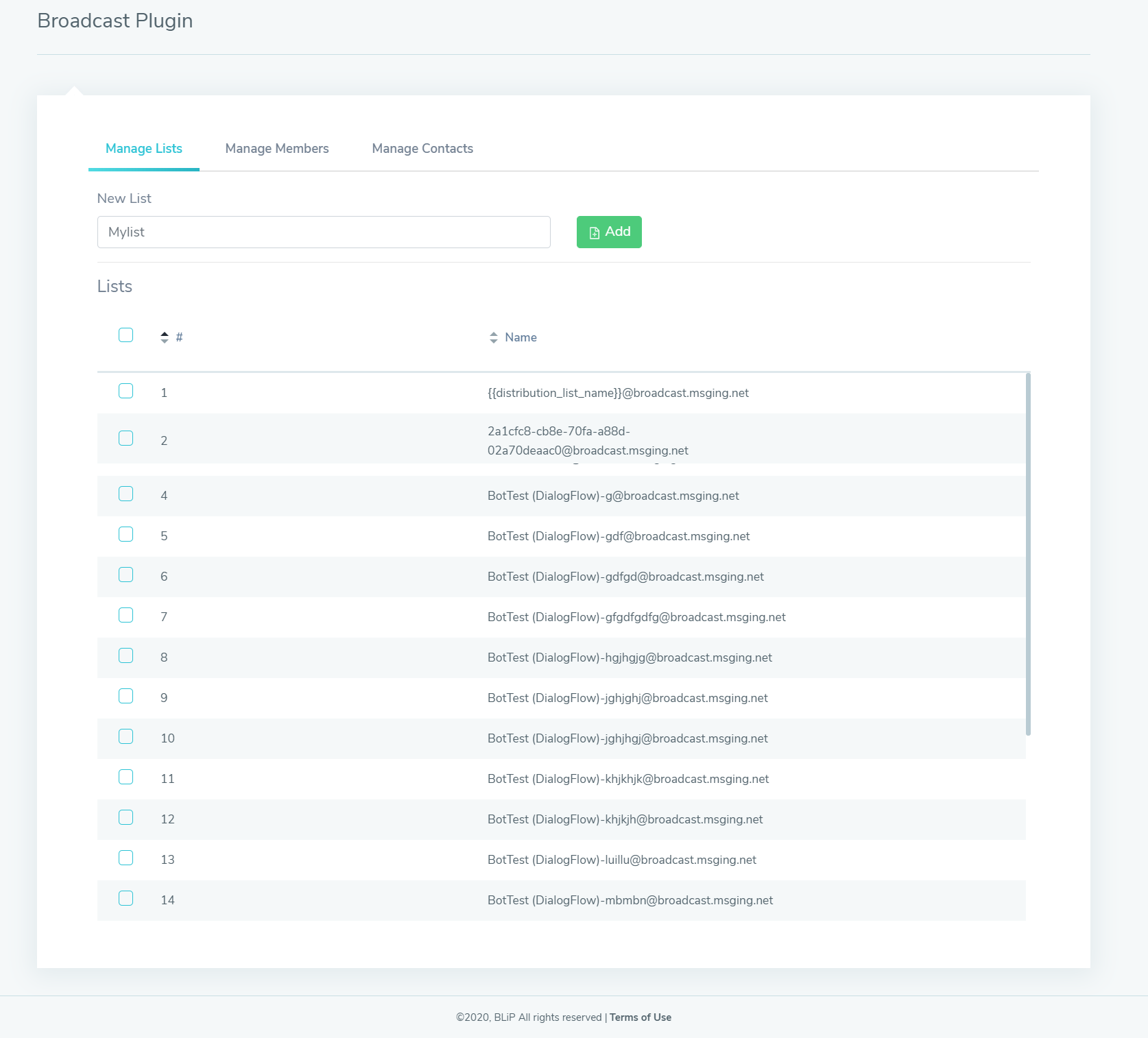Select BotTest (DialogFlow)-khjkhjk@broadcast.msging.net
This screenshot has height=1038, width=1148.
click(628, 779)
